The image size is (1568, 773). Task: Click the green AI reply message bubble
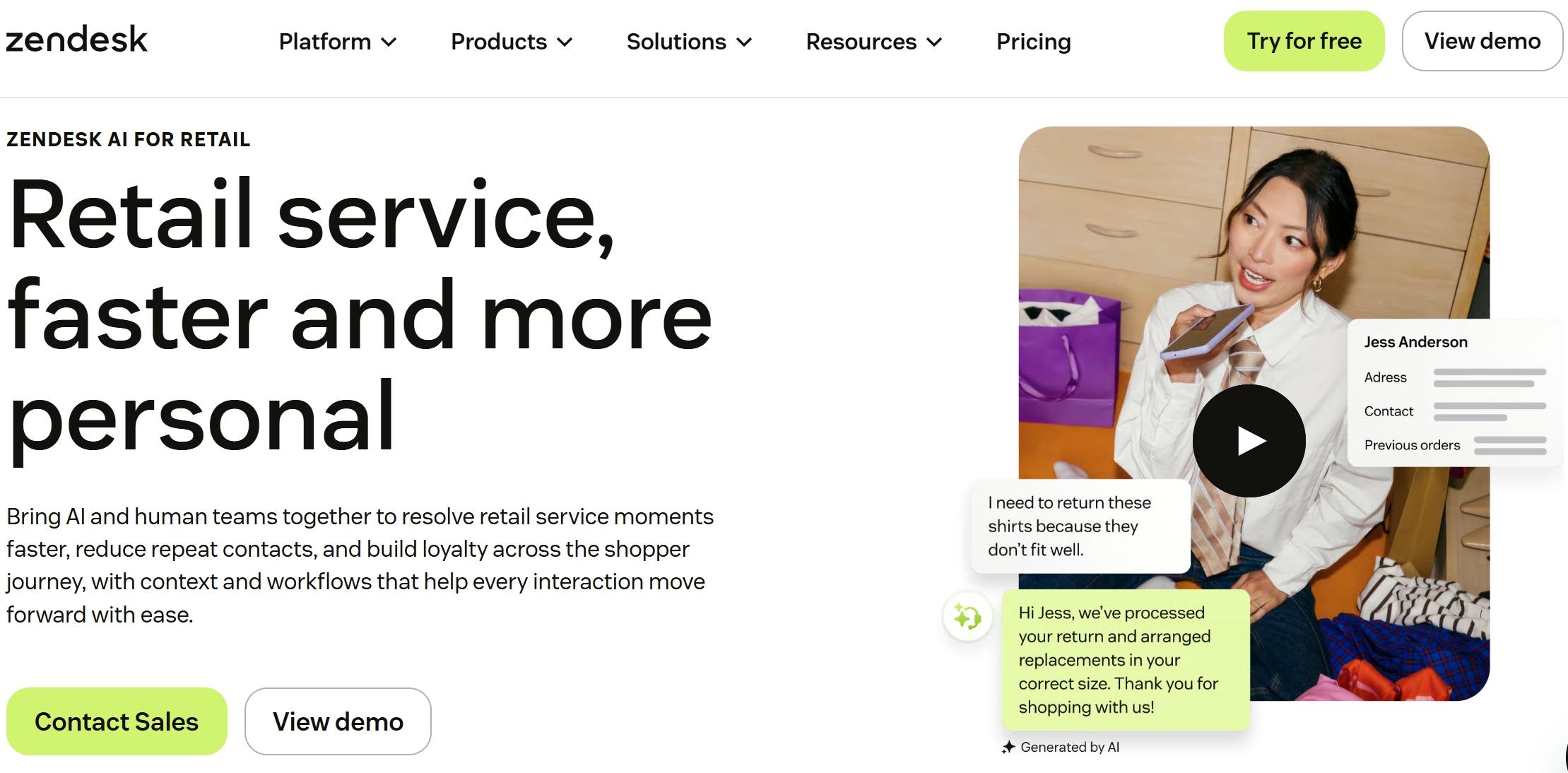[1125, 660]
